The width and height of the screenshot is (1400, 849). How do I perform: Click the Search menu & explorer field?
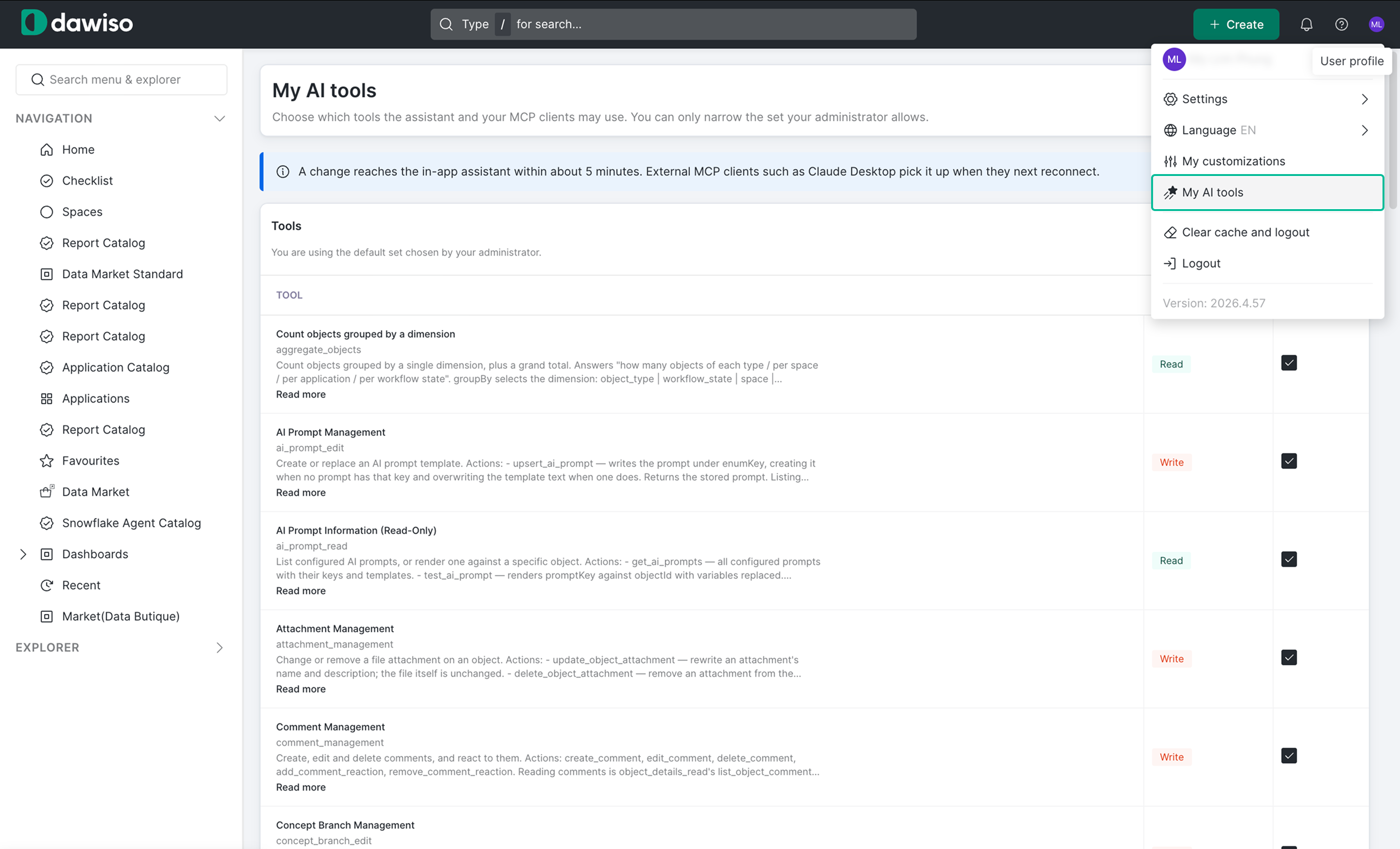[x=122, y=80]
